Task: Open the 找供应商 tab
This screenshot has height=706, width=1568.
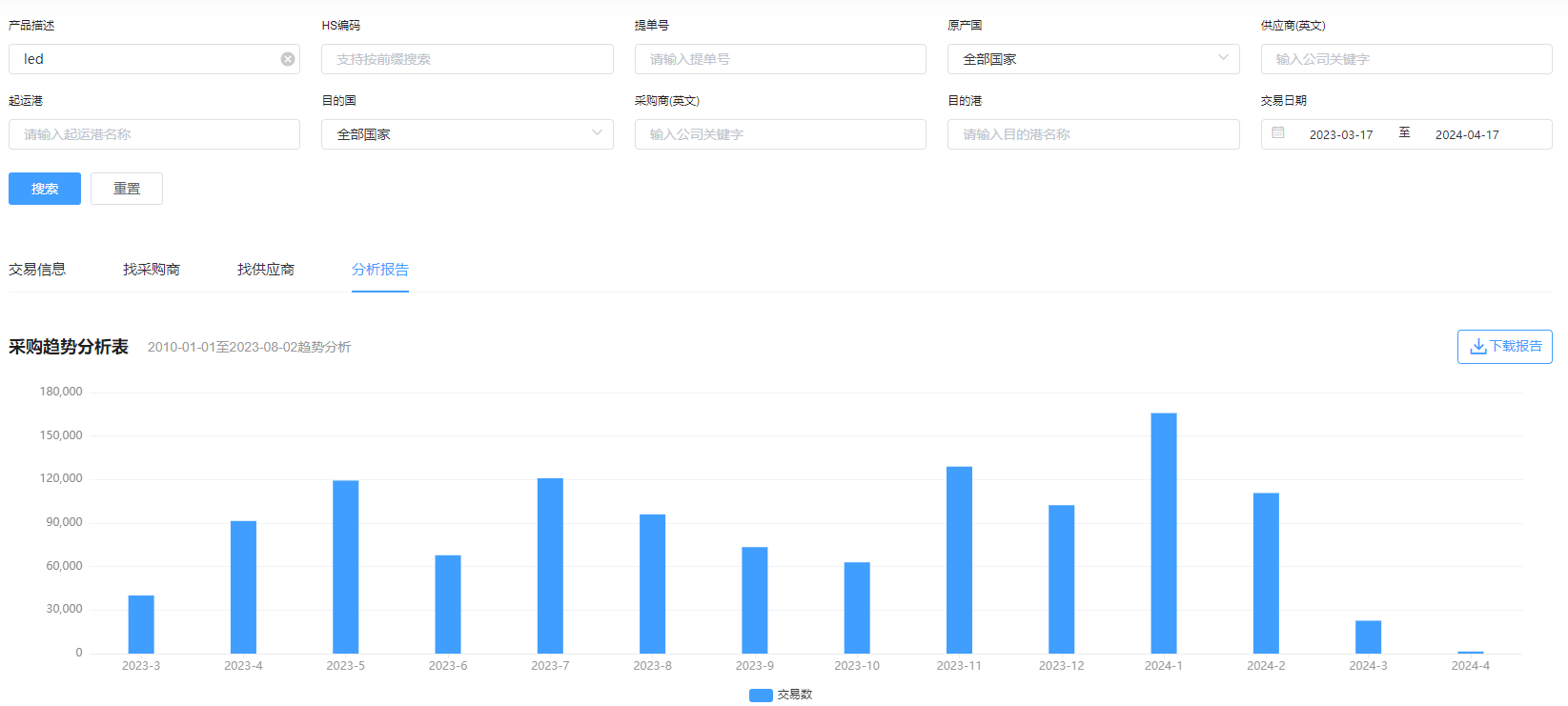Action: click(266, 270)
